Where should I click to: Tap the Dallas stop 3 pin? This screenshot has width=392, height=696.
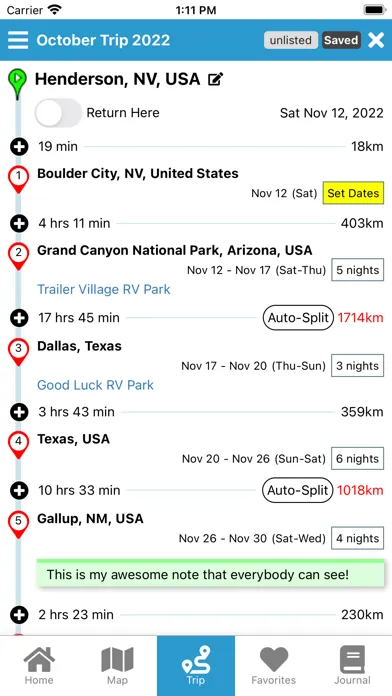(18, 352)
